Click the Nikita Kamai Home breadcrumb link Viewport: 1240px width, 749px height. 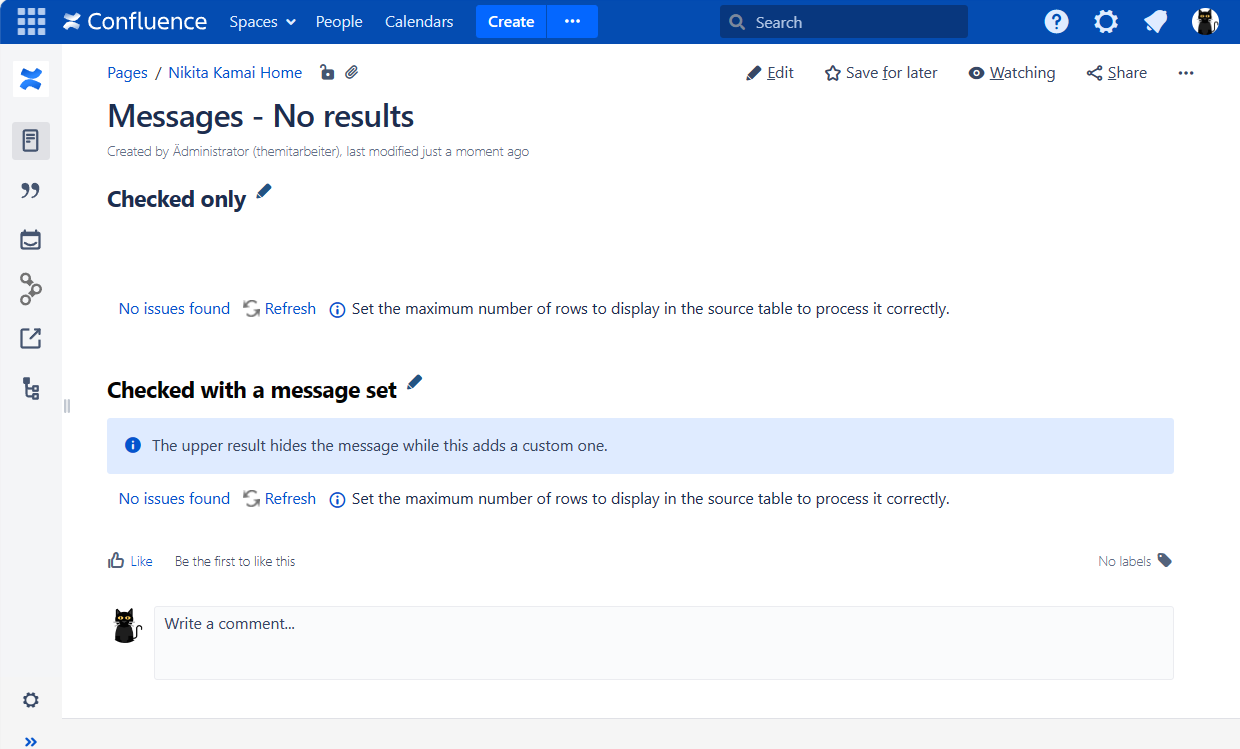coord(235,73)
